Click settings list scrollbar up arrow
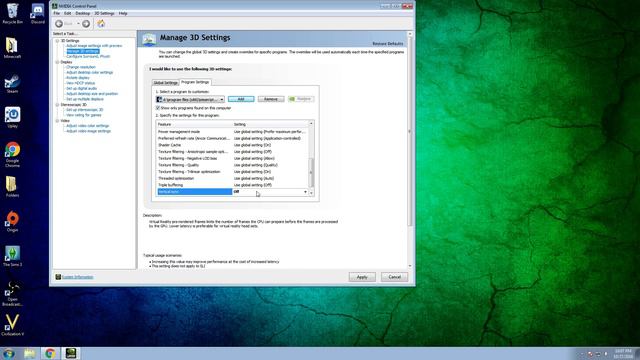The width and height of the screenshot is (640, 360). pos(311,123)
